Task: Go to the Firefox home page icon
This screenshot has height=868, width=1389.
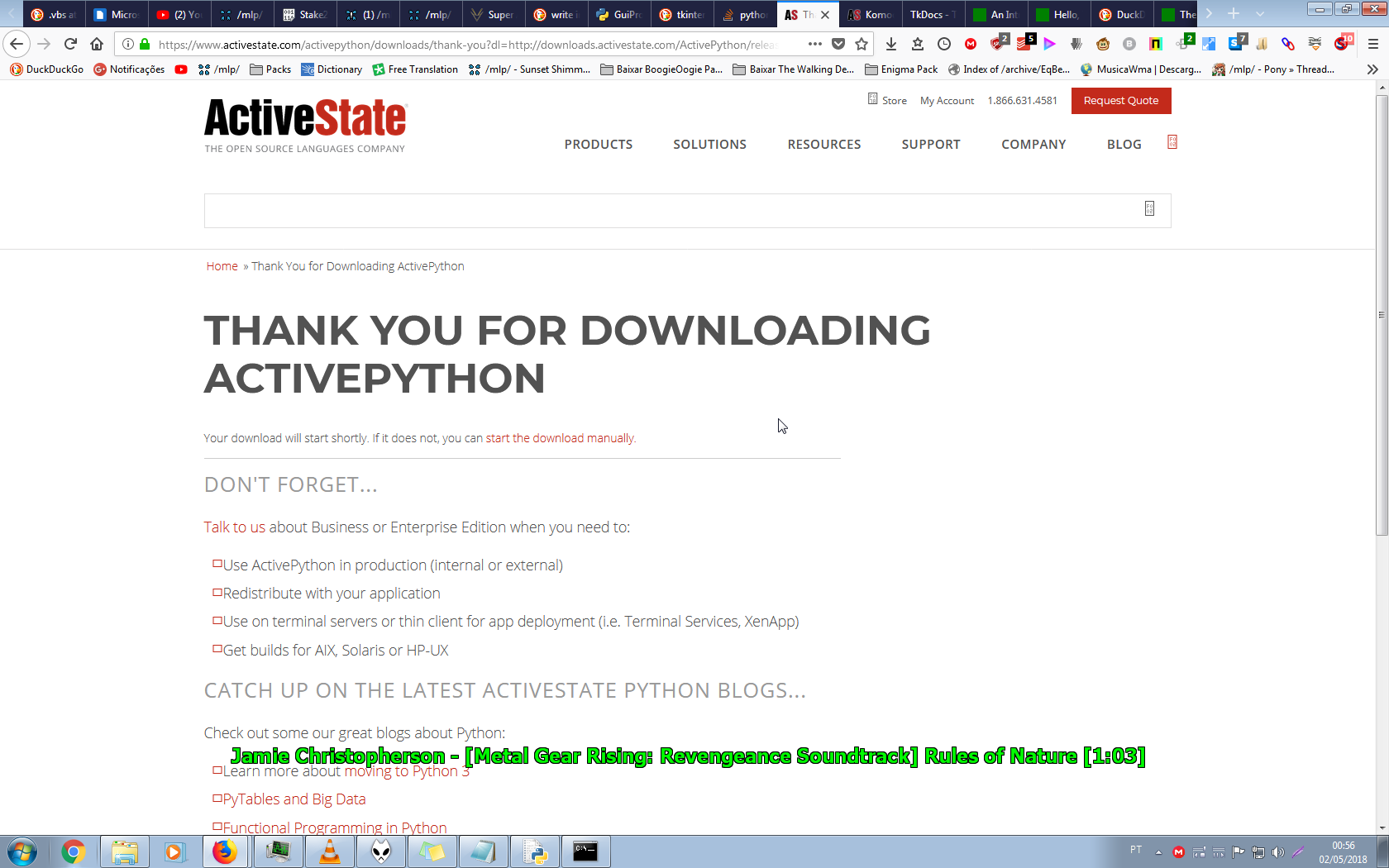Action: pos(97,44)
